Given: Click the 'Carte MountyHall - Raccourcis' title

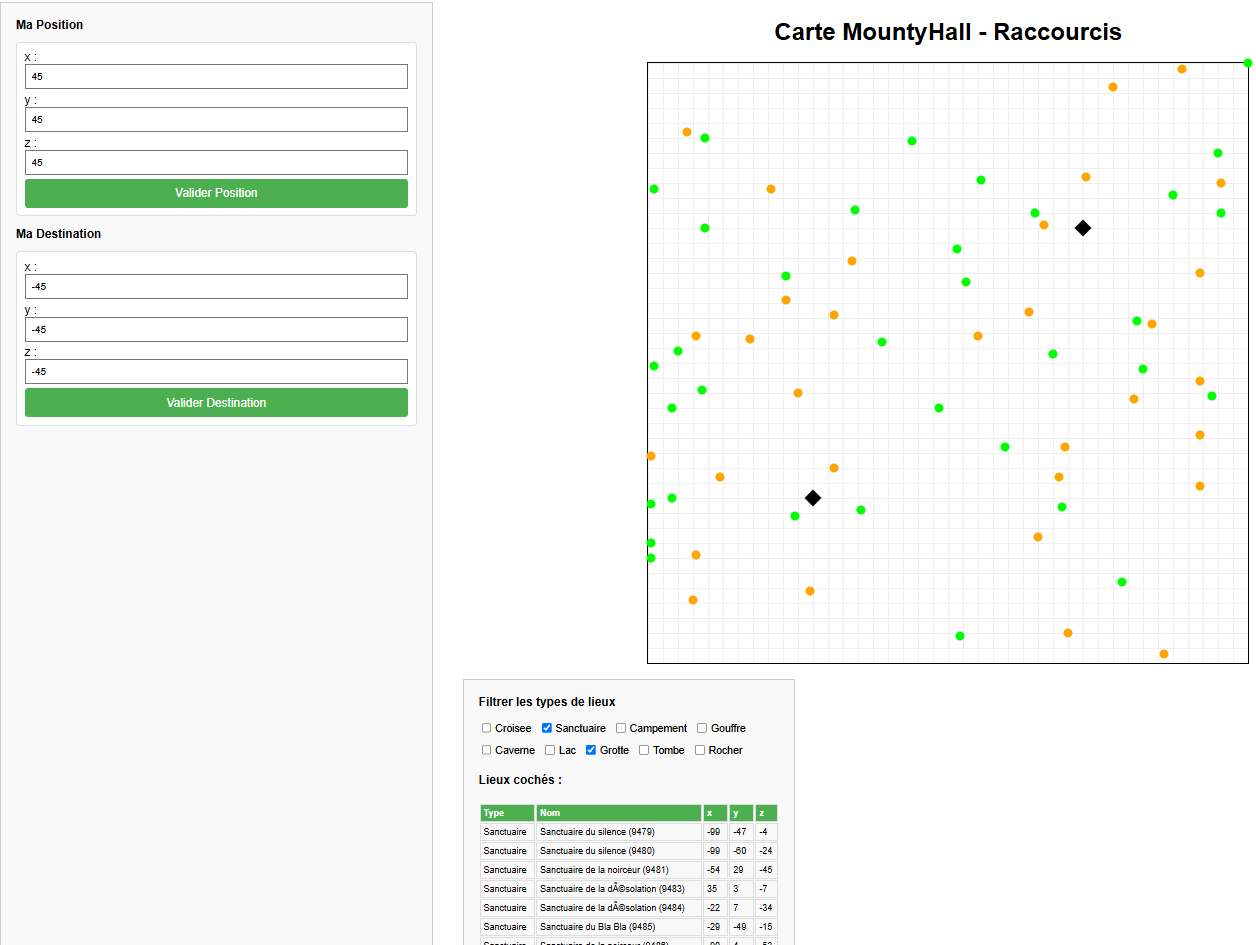Looking at the screenshot, I should 948,32.
